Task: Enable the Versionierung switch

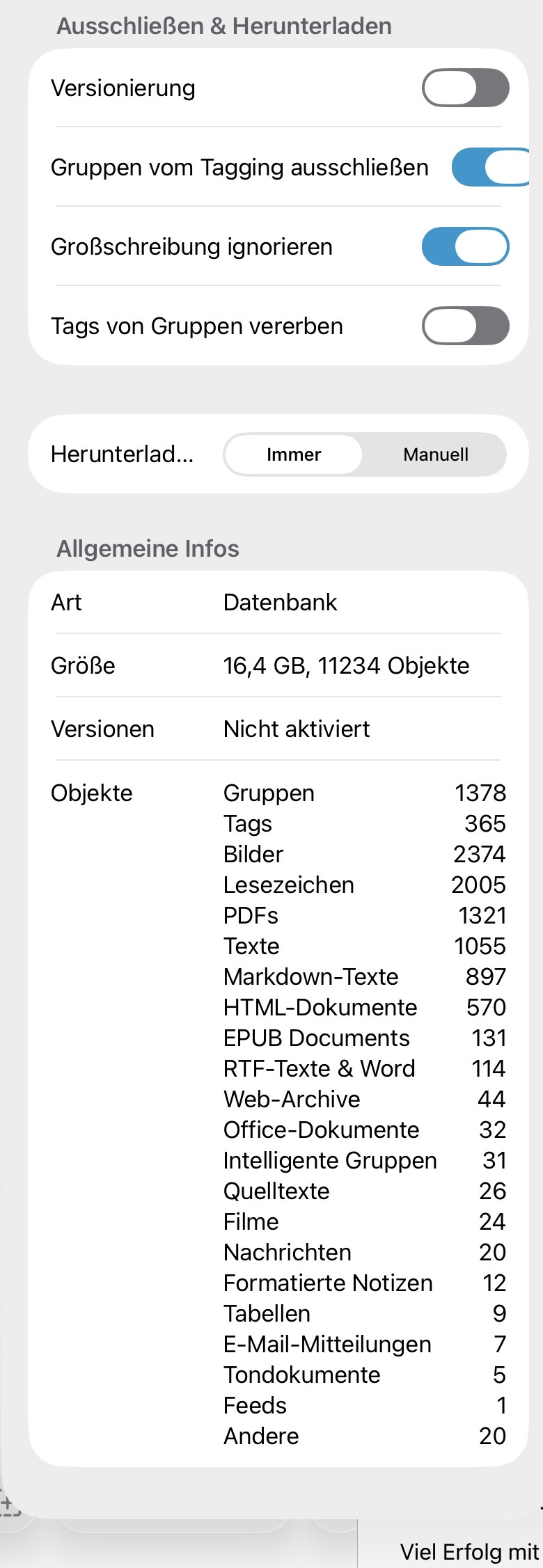Action: point(465,88)
